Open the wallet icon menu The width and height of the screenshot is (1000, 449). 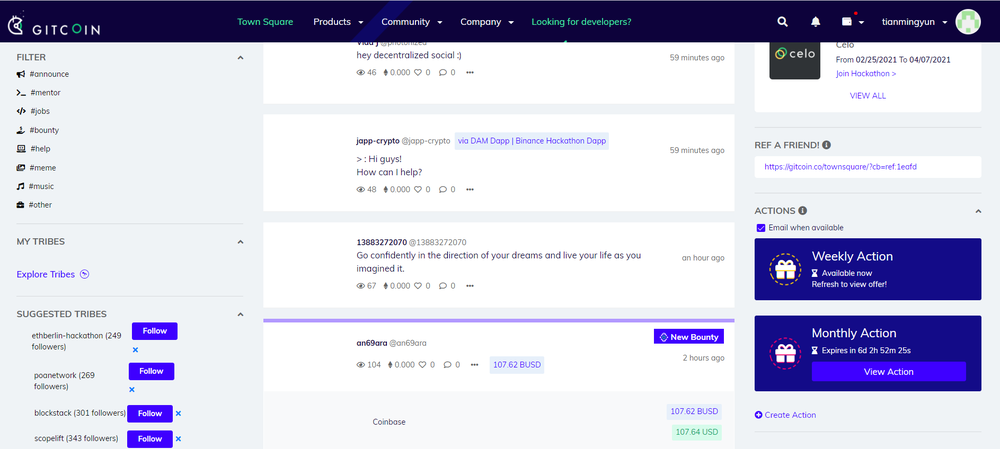point(853,22)
